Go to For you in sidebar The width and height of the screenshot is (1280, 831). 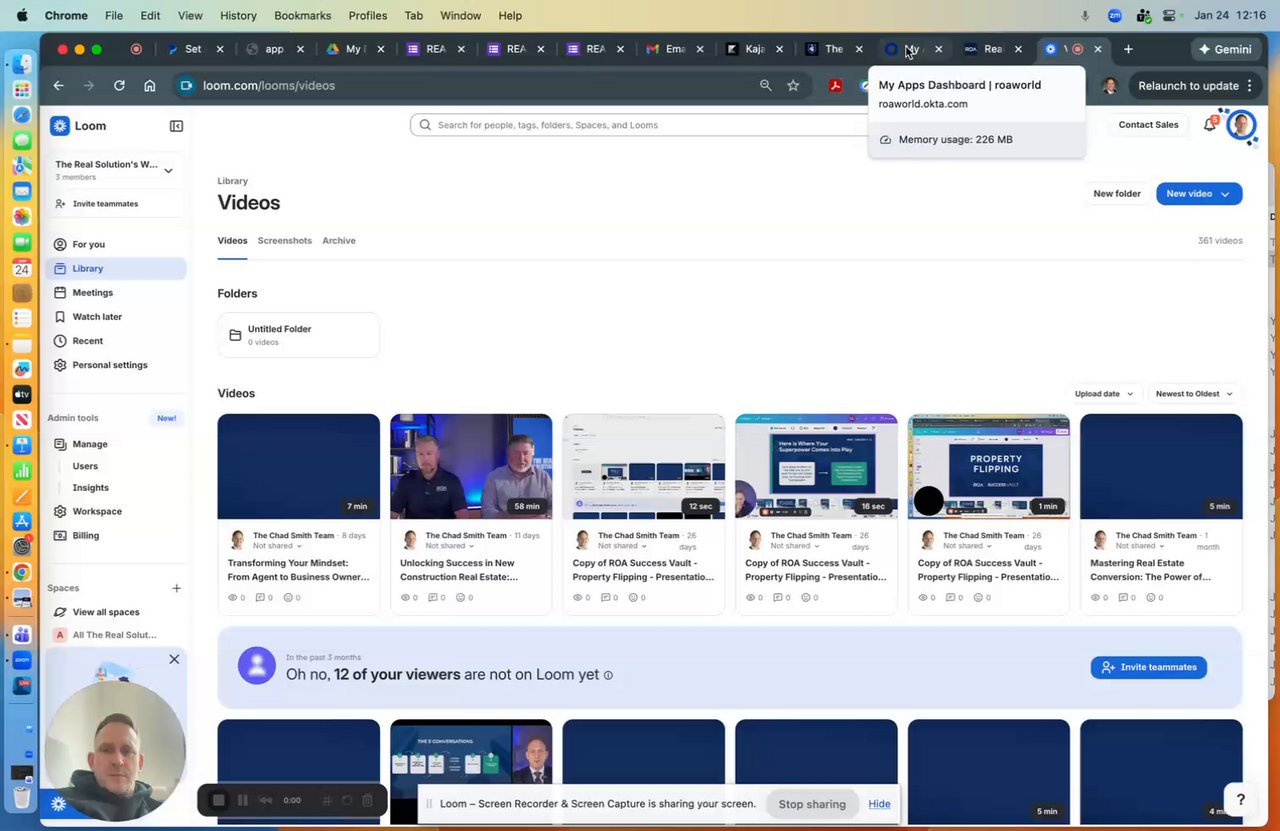pos(88,244)
